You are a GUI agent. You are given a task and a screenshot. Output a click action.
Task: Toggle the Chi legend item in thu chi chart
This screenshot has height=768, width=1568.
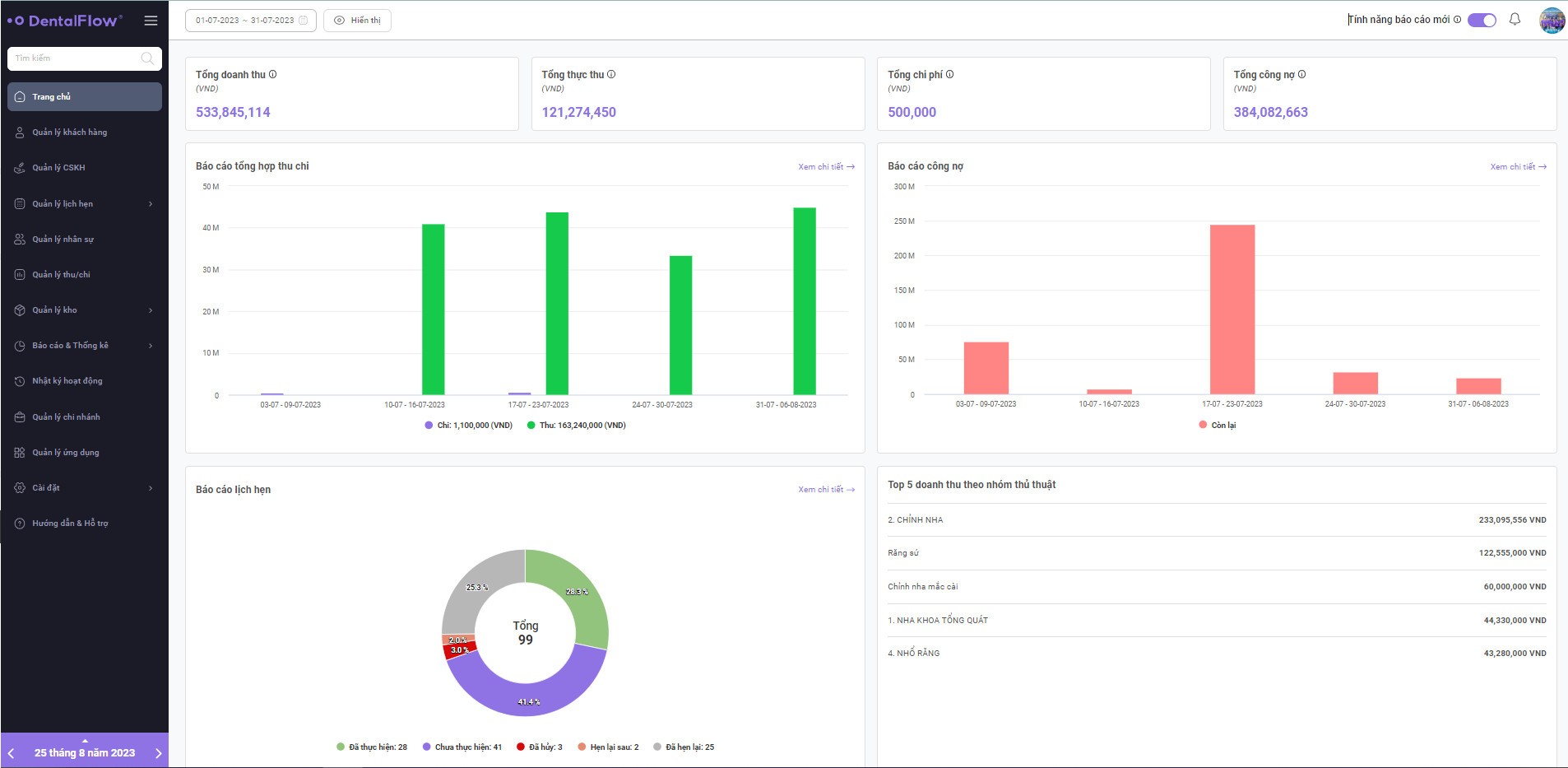(468, 426)
